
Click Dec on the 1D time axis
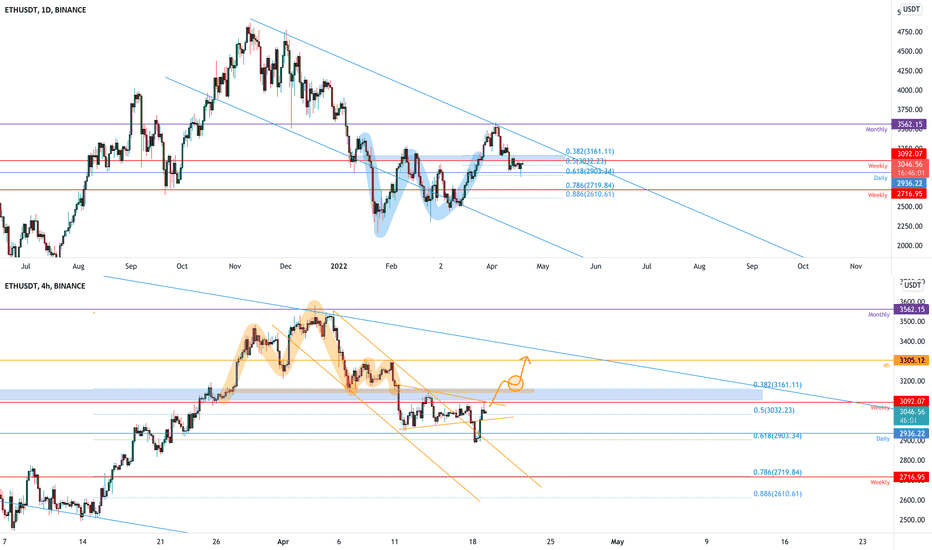pos(286,266)
